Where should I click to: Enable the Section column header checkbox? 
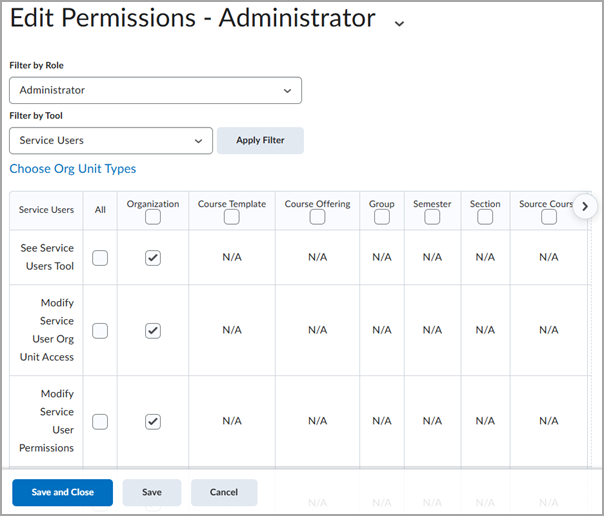click(x=485, y=217)
